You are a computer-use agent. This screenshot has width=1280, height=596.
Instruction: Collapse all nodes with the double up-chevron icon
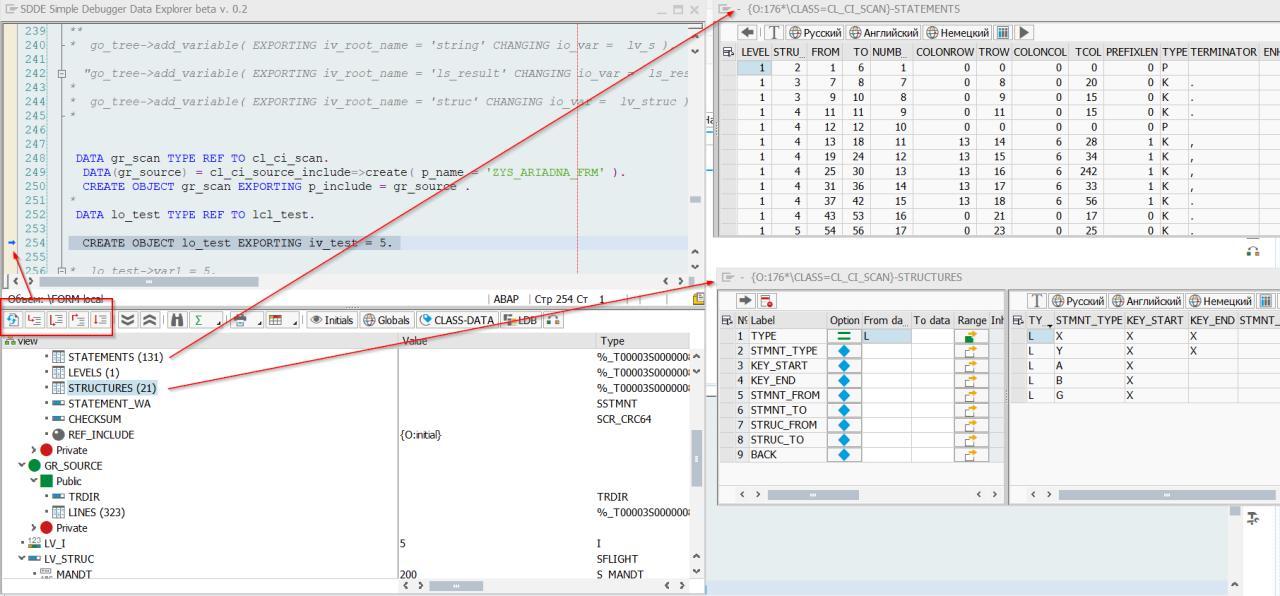[x=150, y=320]
